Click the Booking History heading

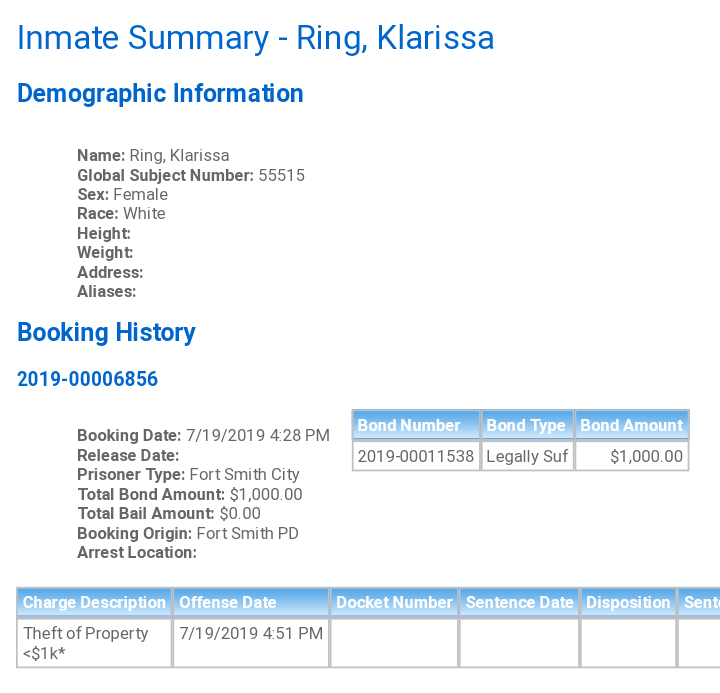pos(106,332)
